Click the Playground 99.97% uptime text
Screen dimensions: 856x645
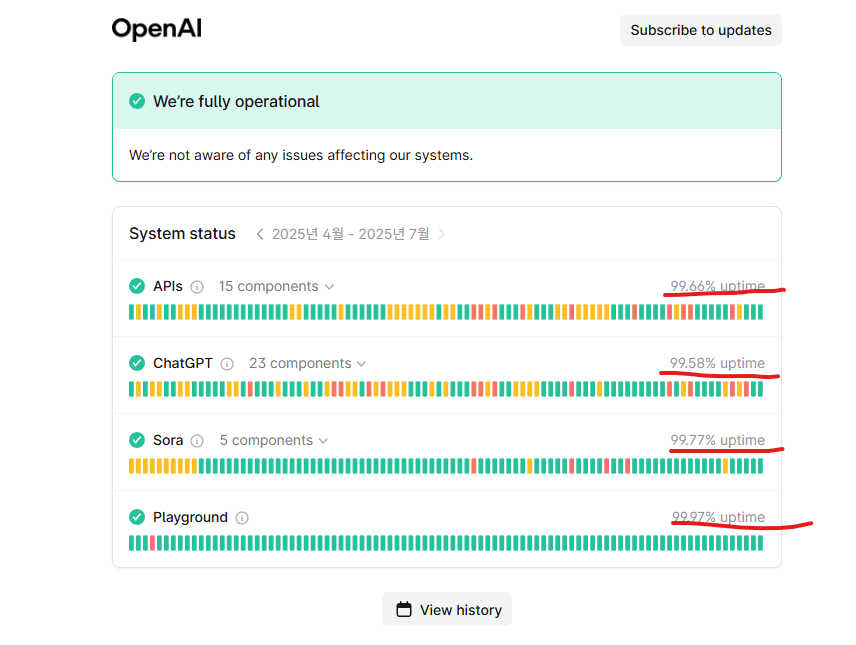click(718, 517)
